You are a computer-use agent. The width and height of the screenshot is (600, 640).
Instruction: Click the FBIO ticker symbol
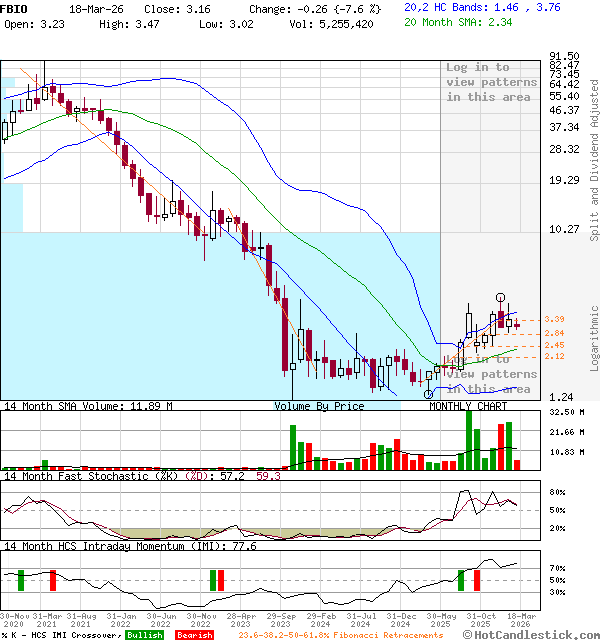14,6
